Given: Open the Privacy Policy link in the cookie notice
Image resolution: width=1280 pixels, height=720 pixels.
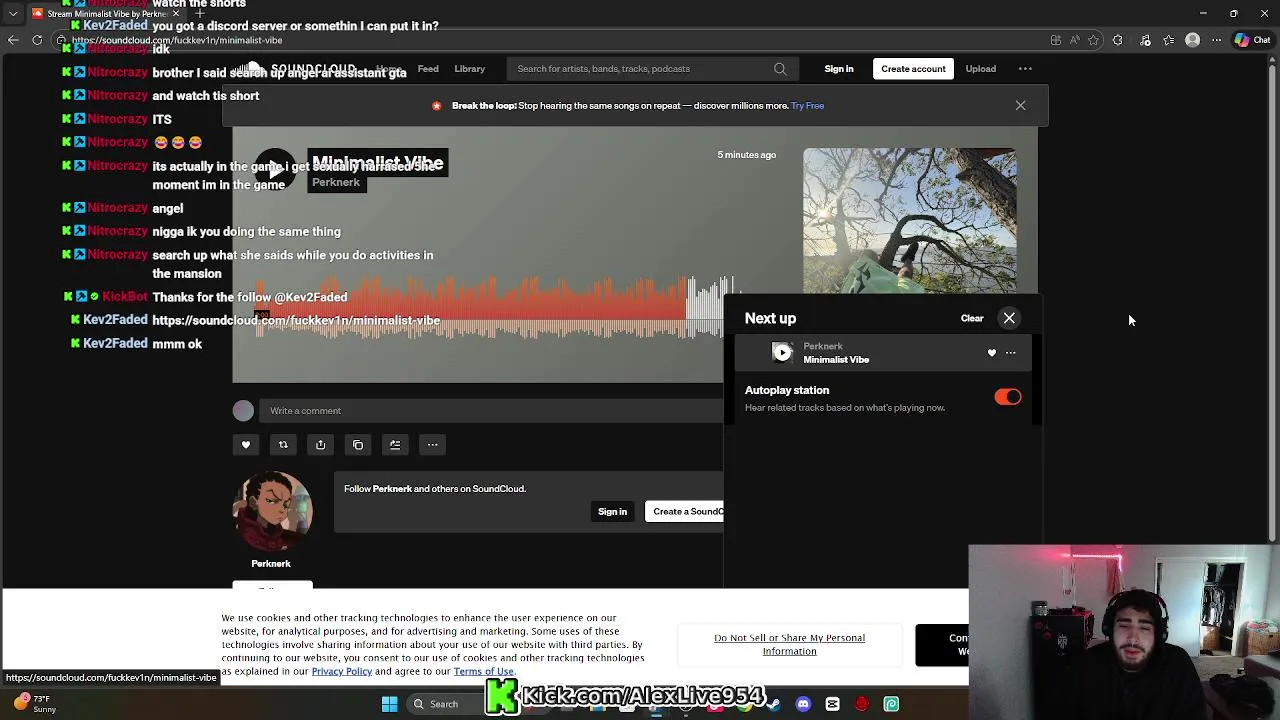Looking at the screenshot, I should [341, 671].
